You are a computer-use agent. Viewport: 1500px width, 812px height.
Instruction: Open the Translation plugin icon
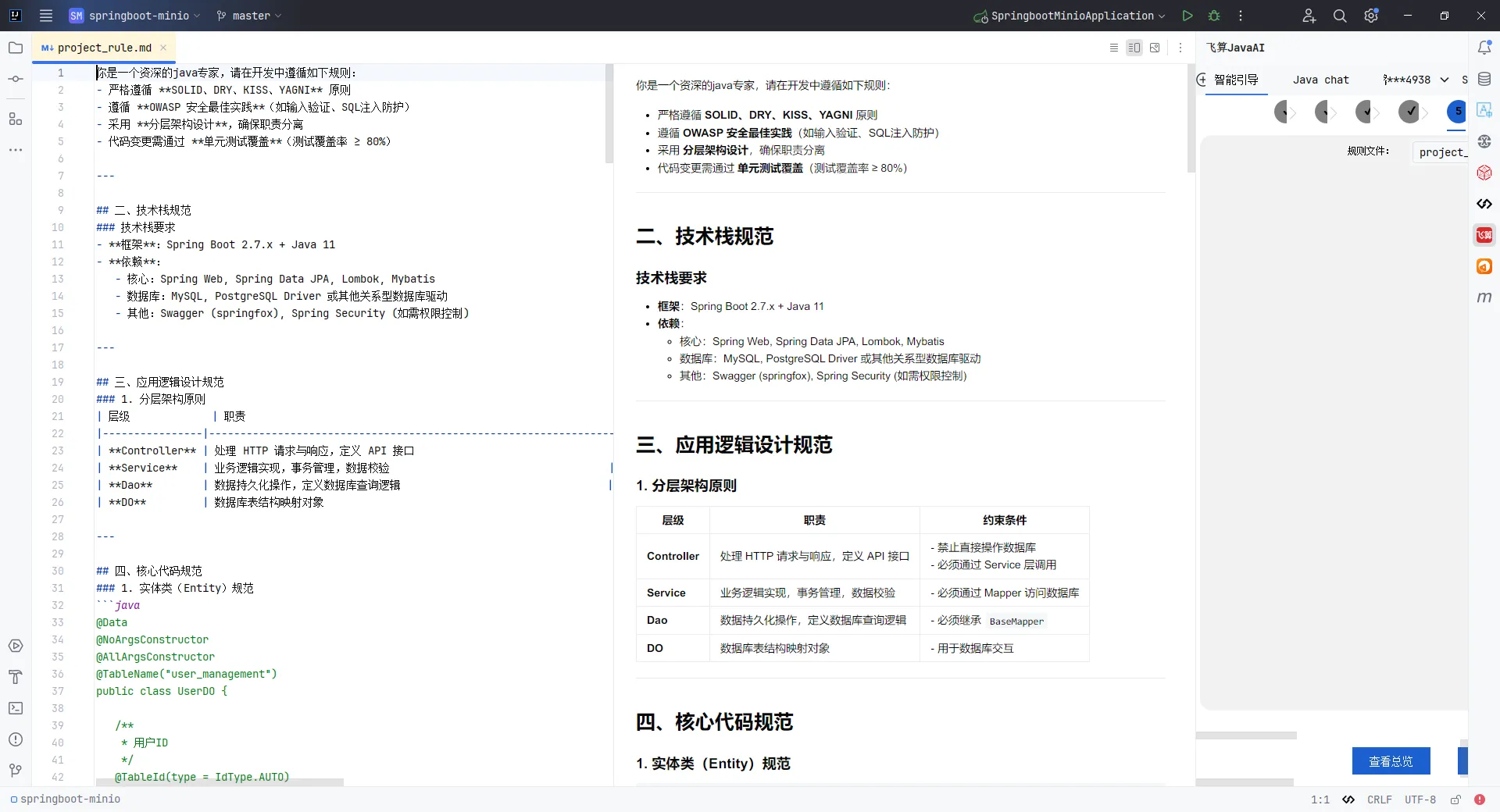pyautogui.click(x=1484, y=110)
